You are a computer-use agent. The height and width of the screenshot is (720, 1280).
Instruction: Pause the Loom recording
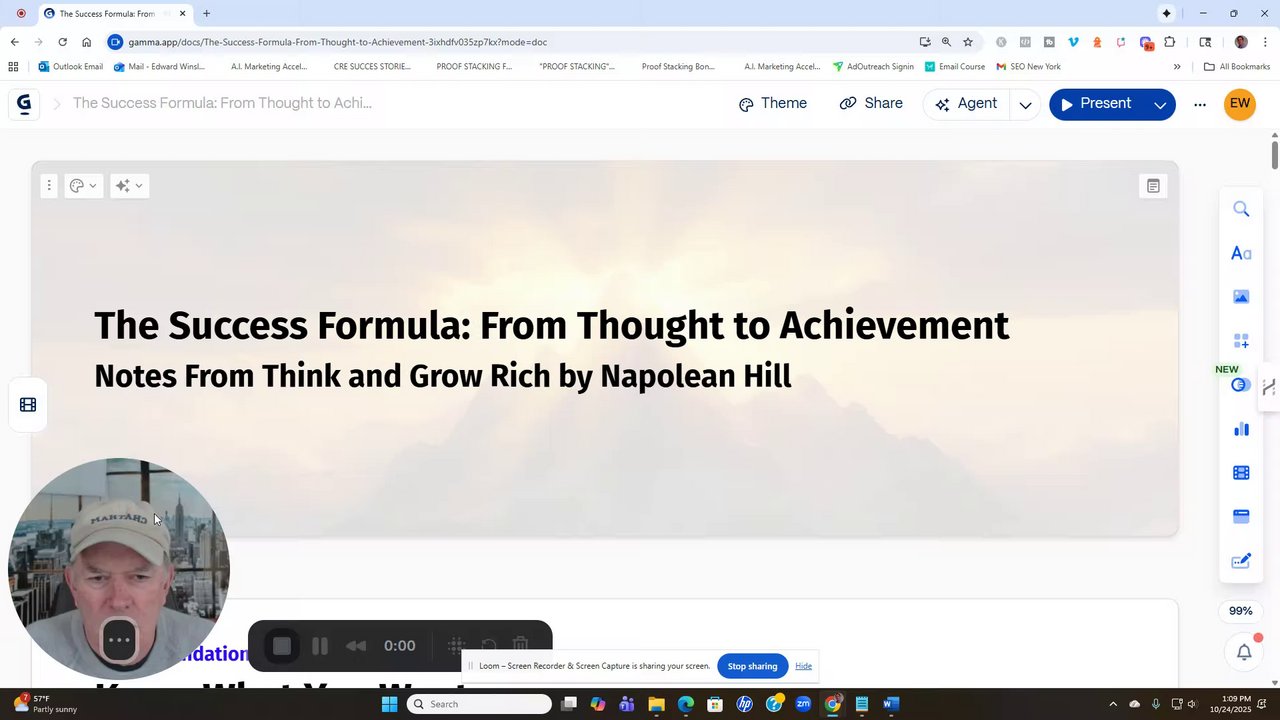(320, 646)
